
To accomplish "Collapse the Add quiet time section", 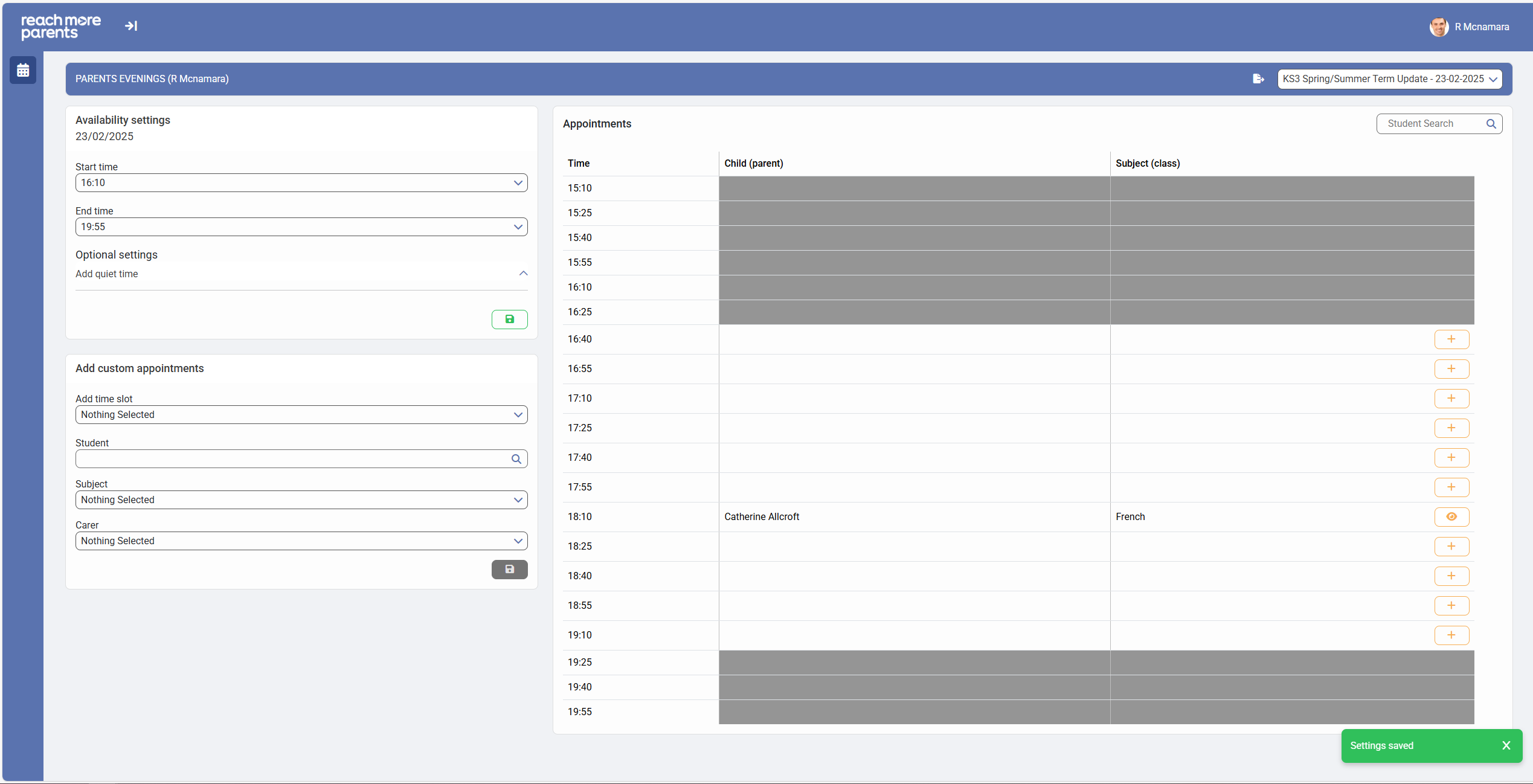I will click(523, 274).
